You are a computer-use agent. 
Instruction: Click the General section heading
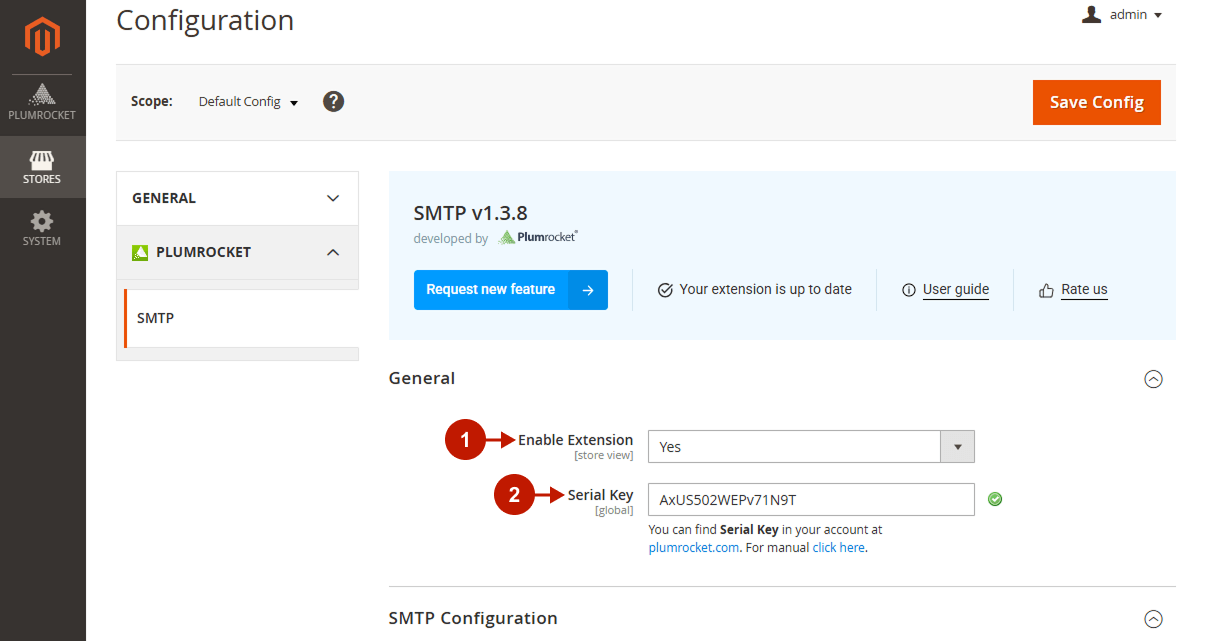[422, 378]
